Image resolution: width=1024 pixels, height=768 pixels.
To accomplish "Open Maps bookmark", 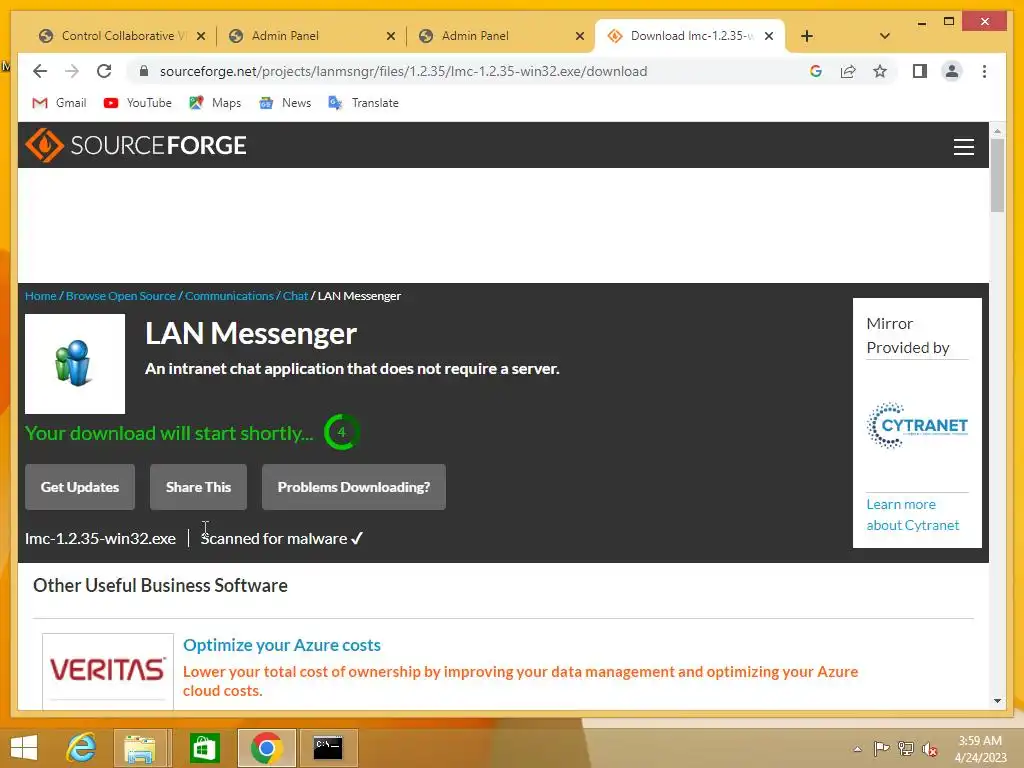I will pyautogui.click(x=215, y=103).
